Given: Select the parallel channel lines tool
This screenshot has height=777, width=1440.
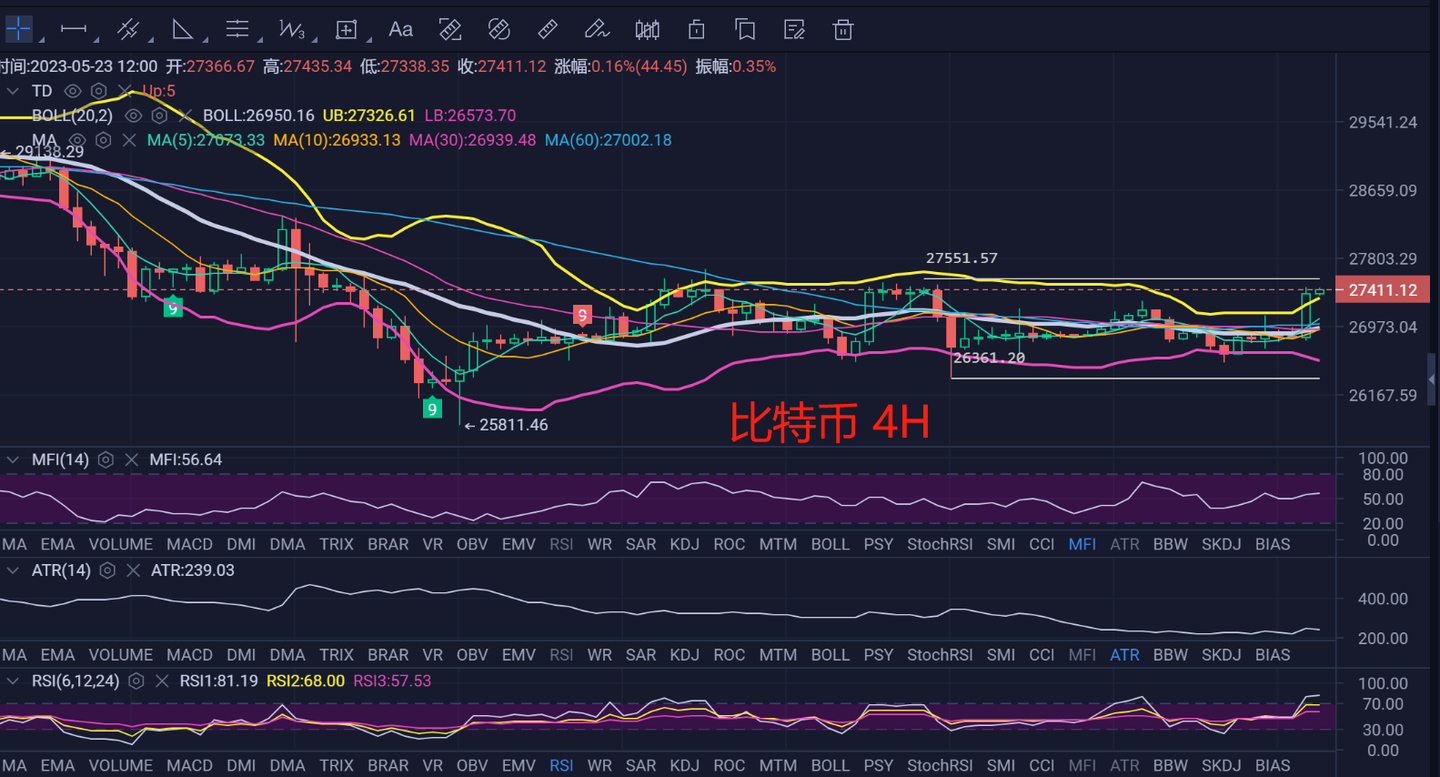Looking at the screenshot, I should pos(127,29).
